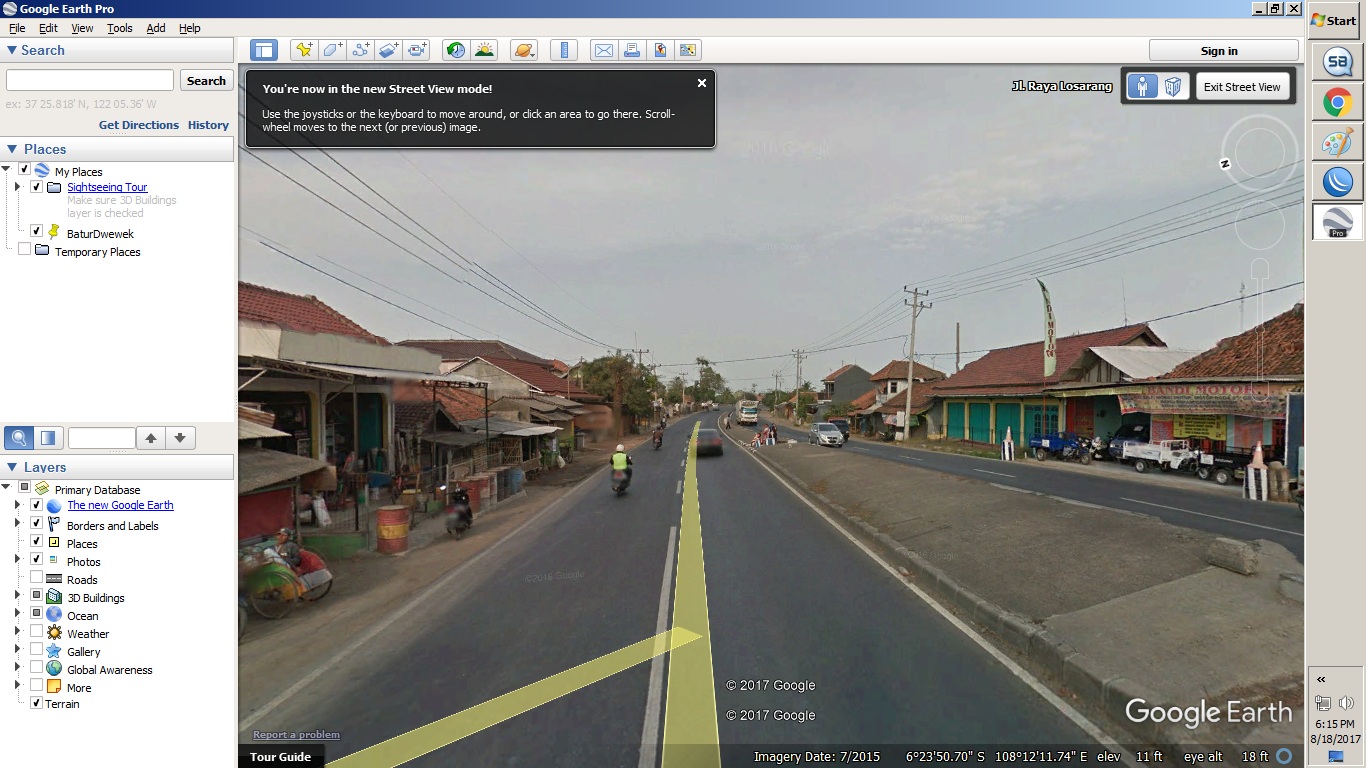Screen dimensions: 1366x768
Task: Click the north compass look joystick
Action: 1259,153
